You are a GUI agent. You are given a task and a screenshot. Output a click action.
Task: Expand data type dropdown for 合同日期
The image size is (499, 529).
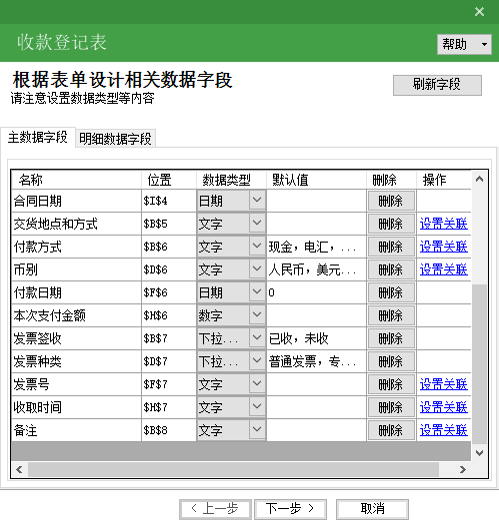coord(257,200)
